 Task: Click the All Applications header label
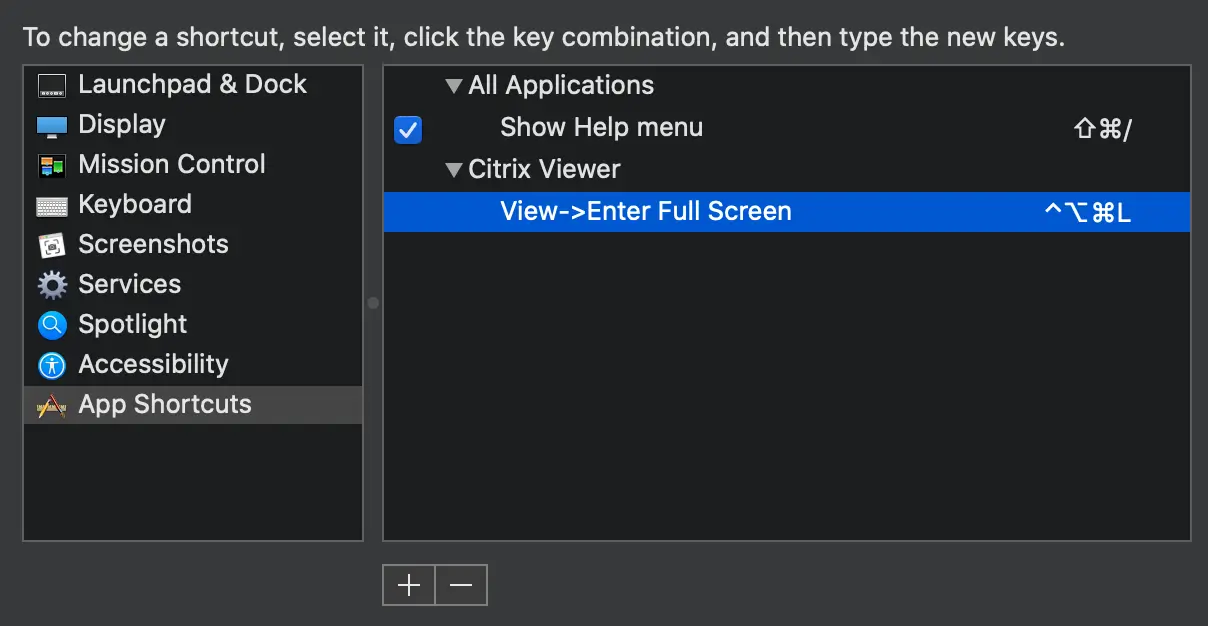pos(561,85)
